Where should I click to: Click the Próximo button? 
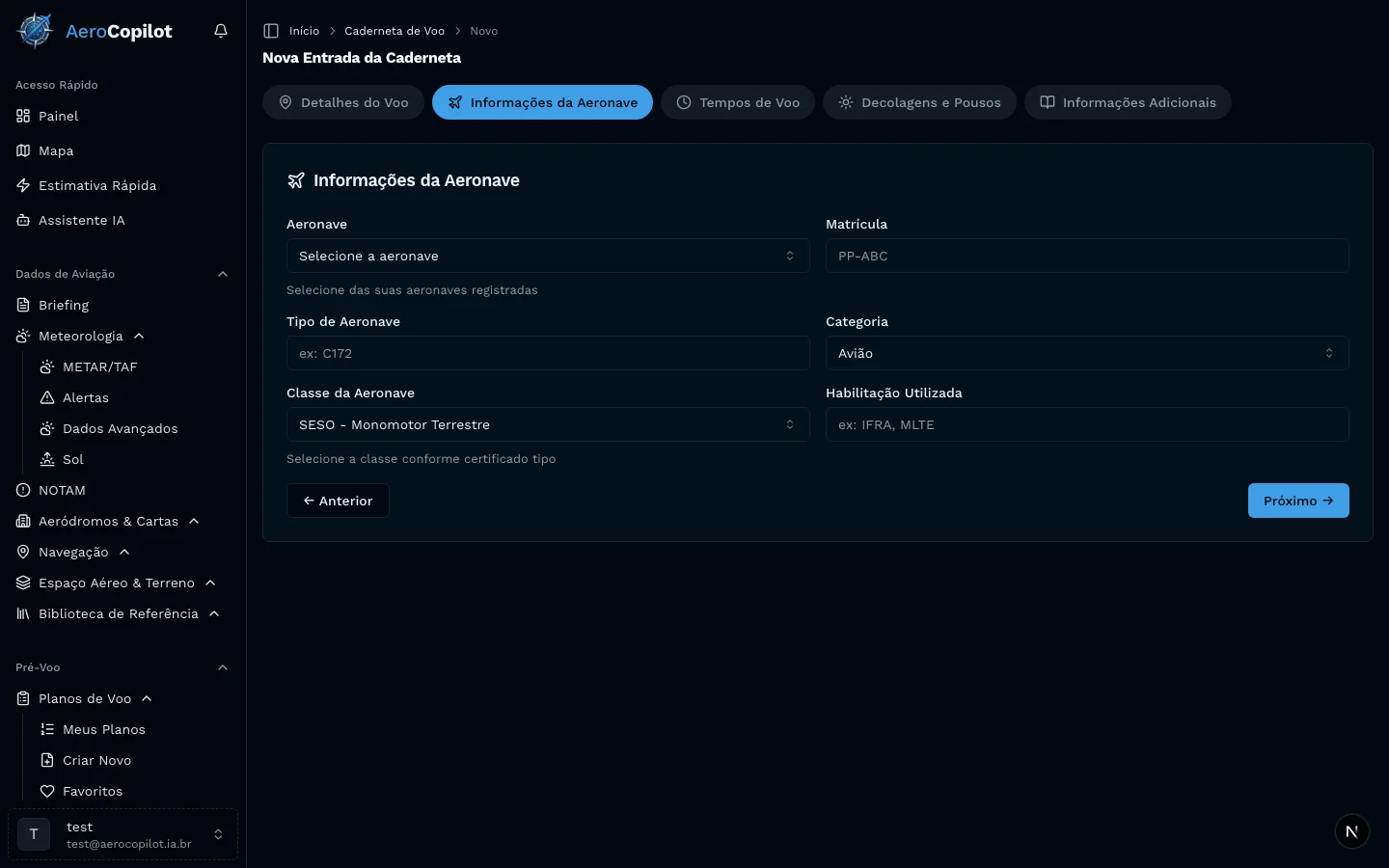[1297, 501]
